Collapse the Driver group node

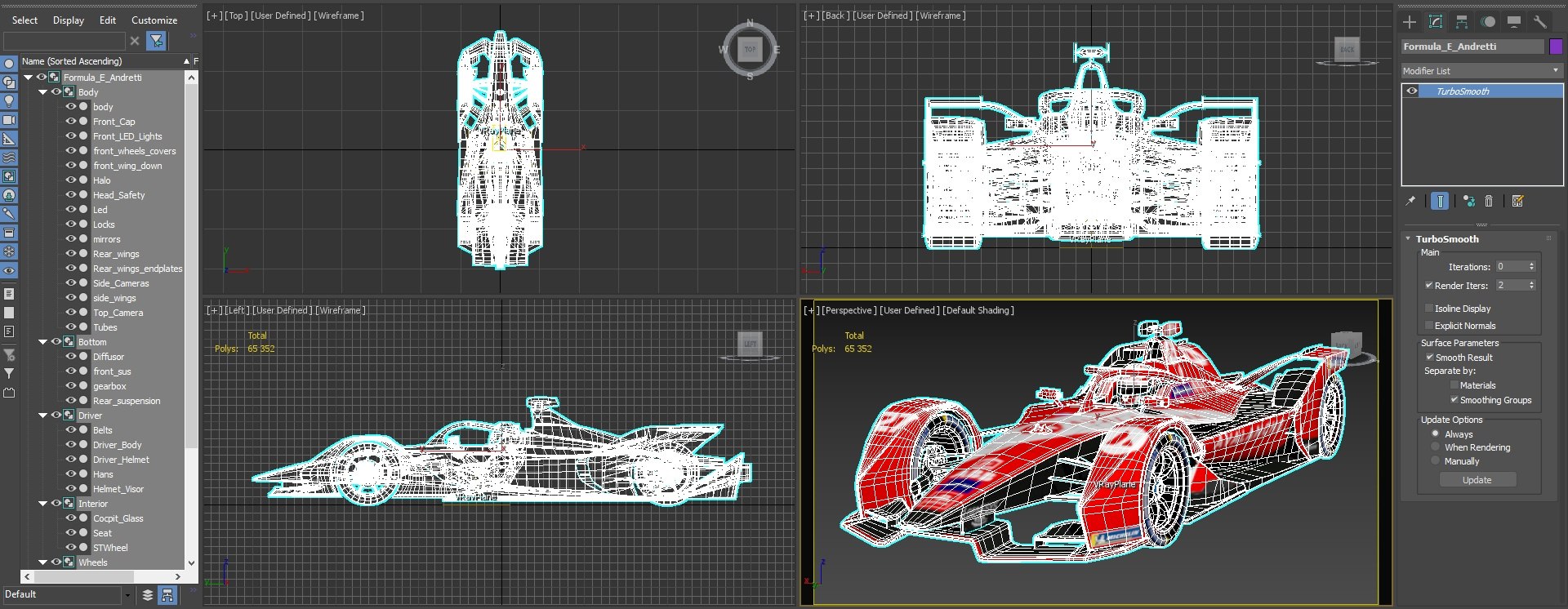(42, 416)
